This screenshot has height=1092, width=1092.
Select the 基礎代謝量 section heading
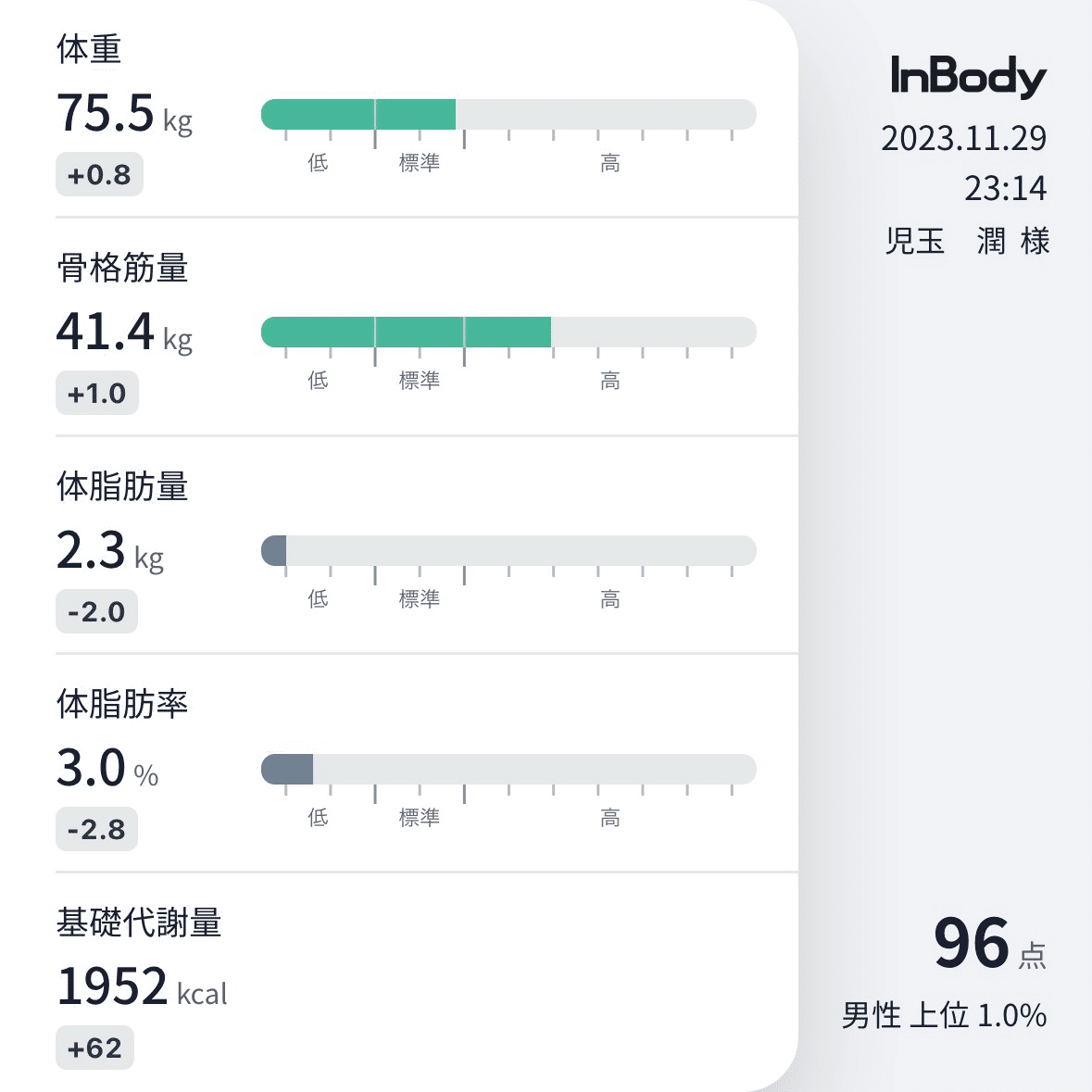pyautogui.click(x=141, y=923)
